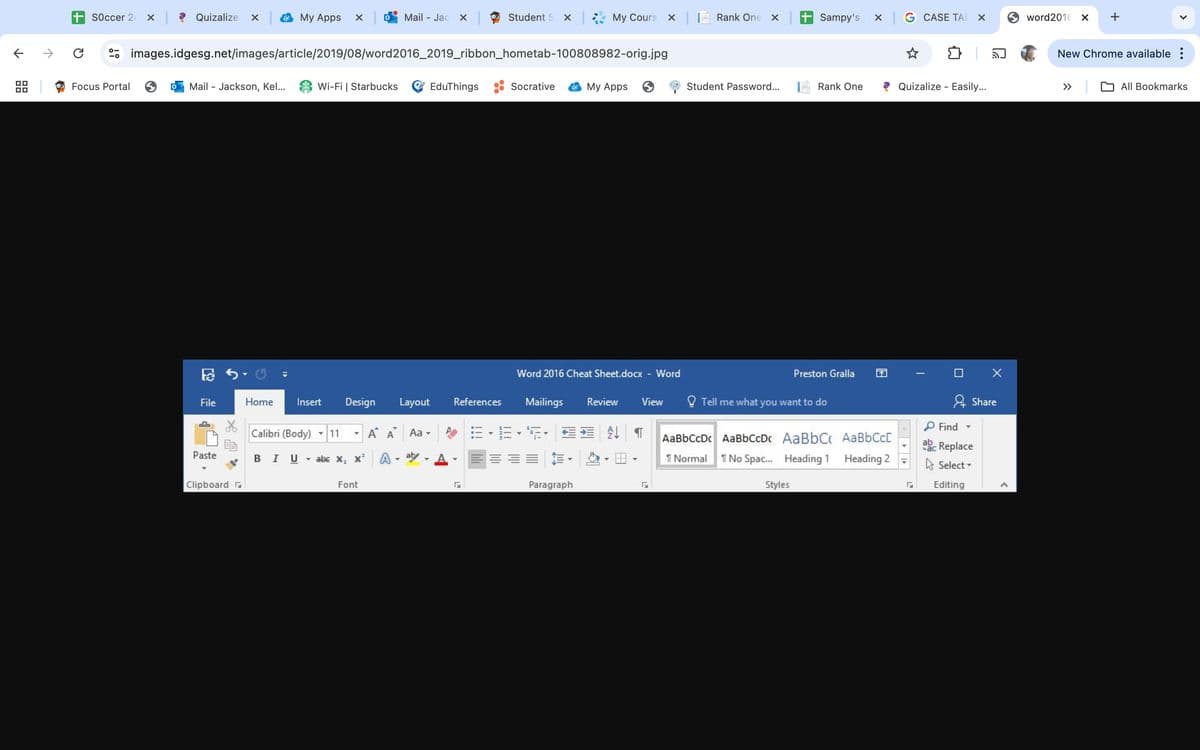1200x750 pixels.
Task: Open the Find dropdown arrow
Action: [968, 427]
